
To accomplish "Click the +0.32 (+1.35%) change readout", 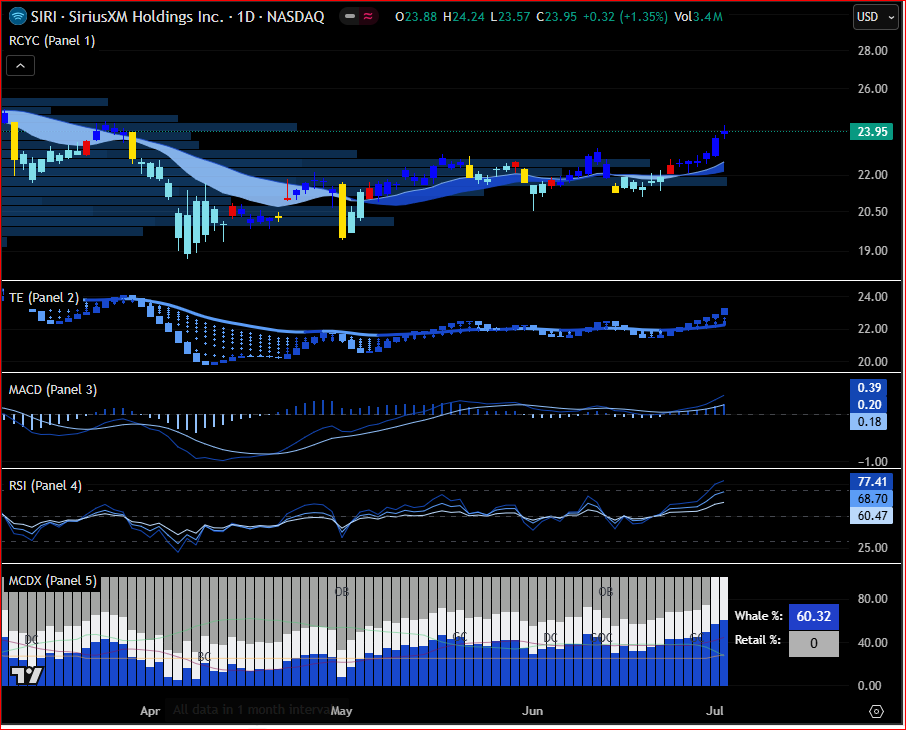I will pos(625,17).
